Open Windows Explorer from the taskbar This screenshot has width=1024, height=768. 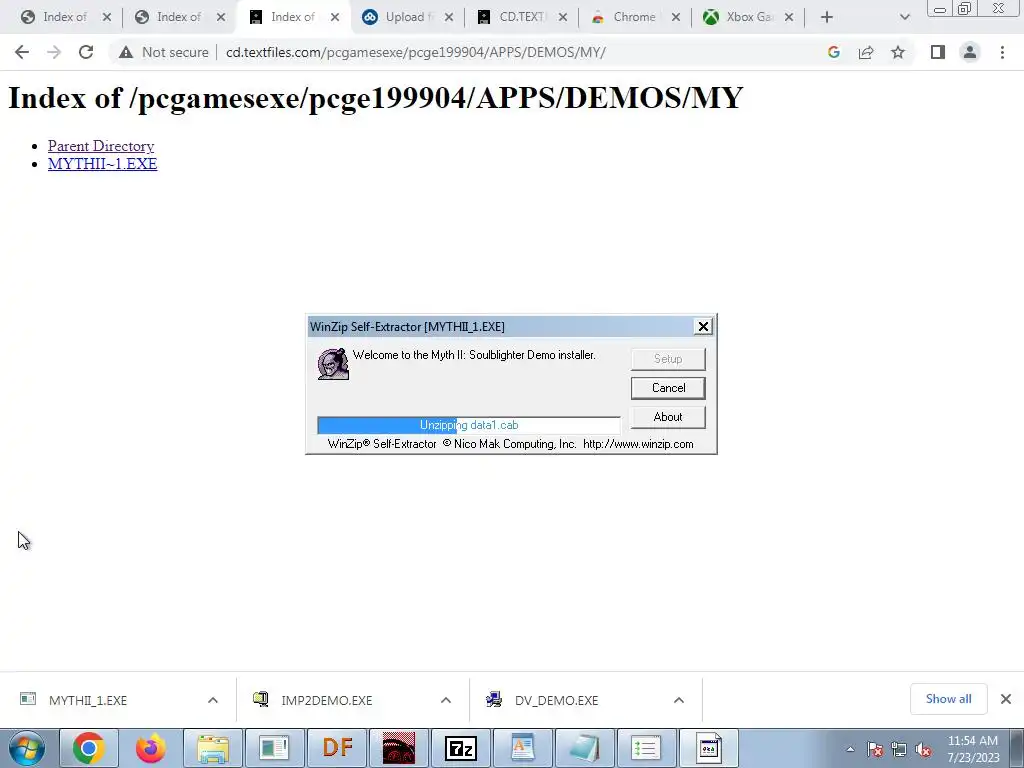pos(213,748)
